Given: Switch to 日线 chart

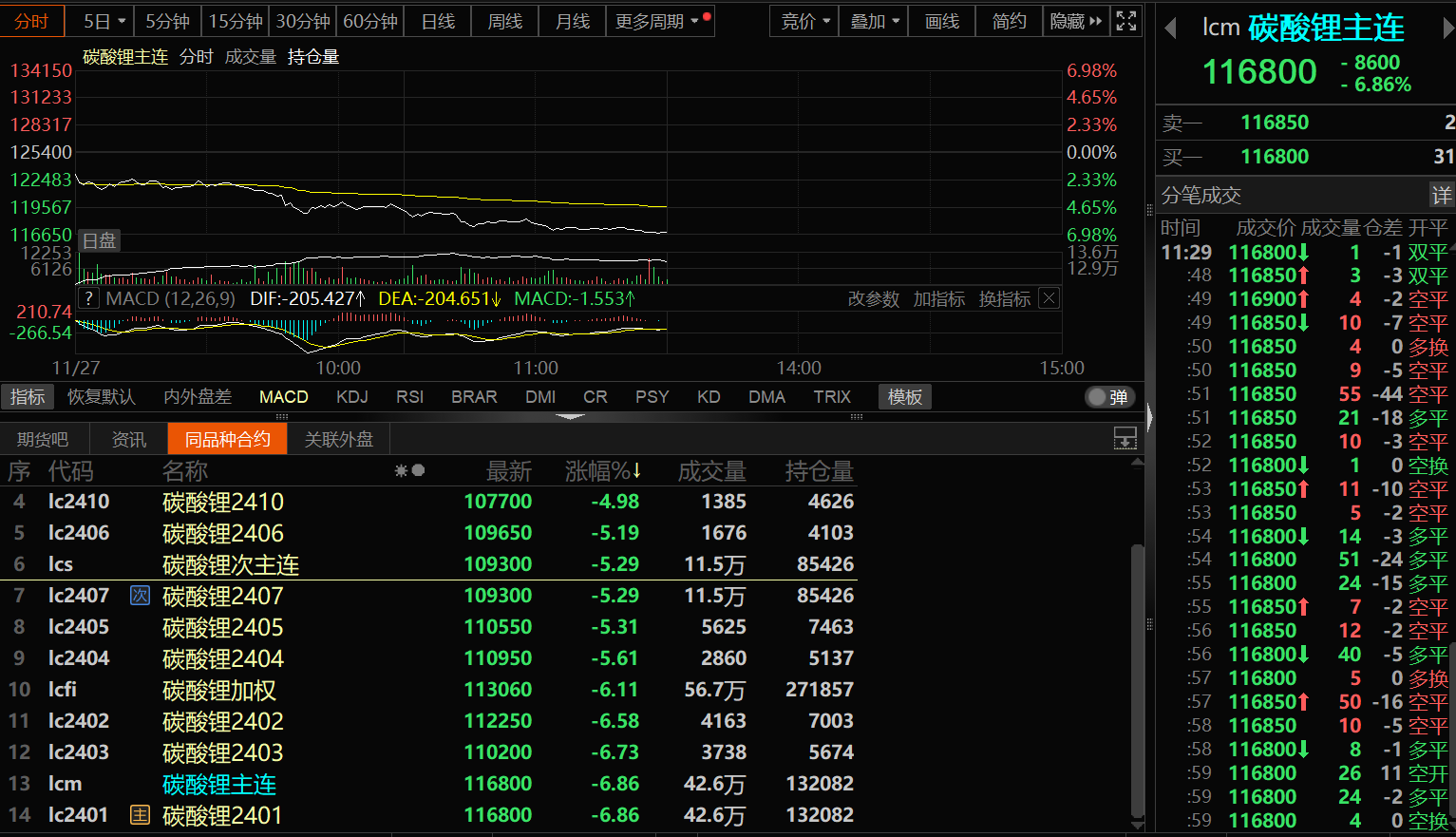Looking at the screenshot, I should (438, 21).
